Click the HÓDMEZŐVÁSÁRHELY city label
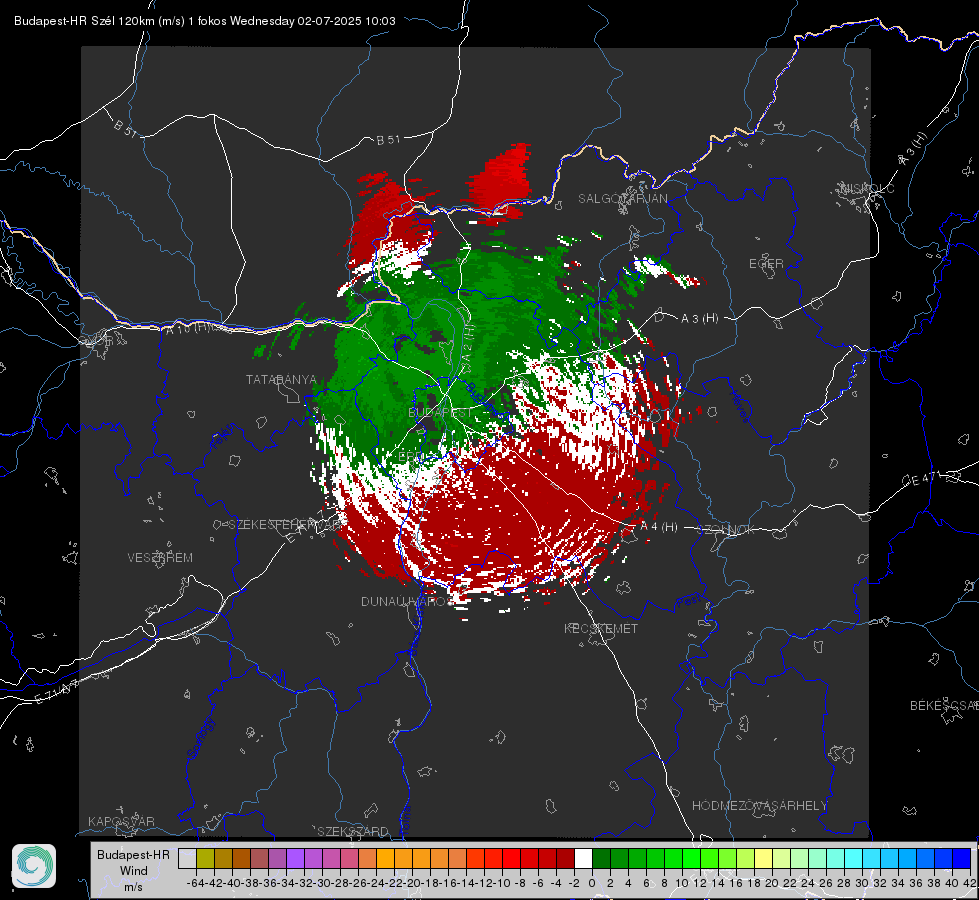979x900 pixels. (759, 806)
